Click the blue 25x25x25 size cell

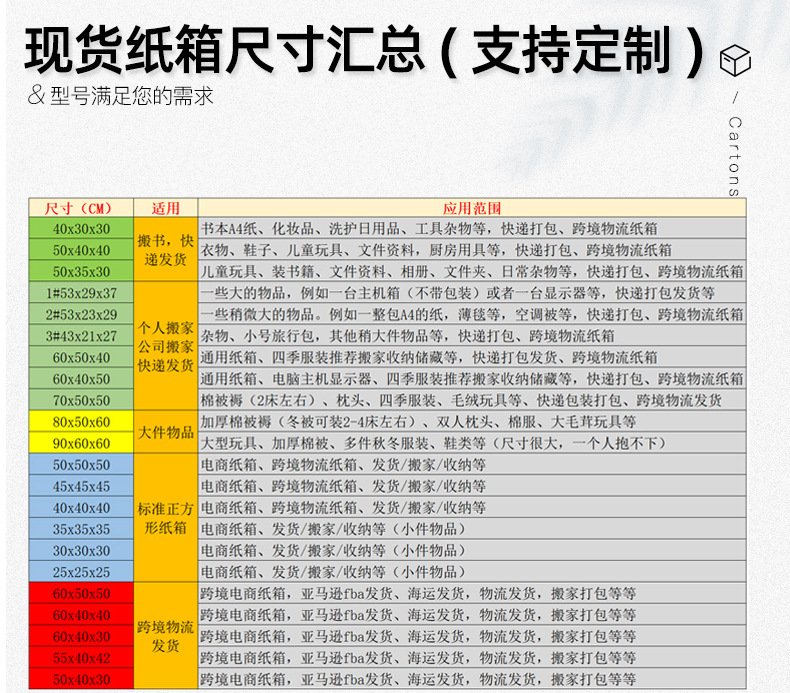point(82,572)
